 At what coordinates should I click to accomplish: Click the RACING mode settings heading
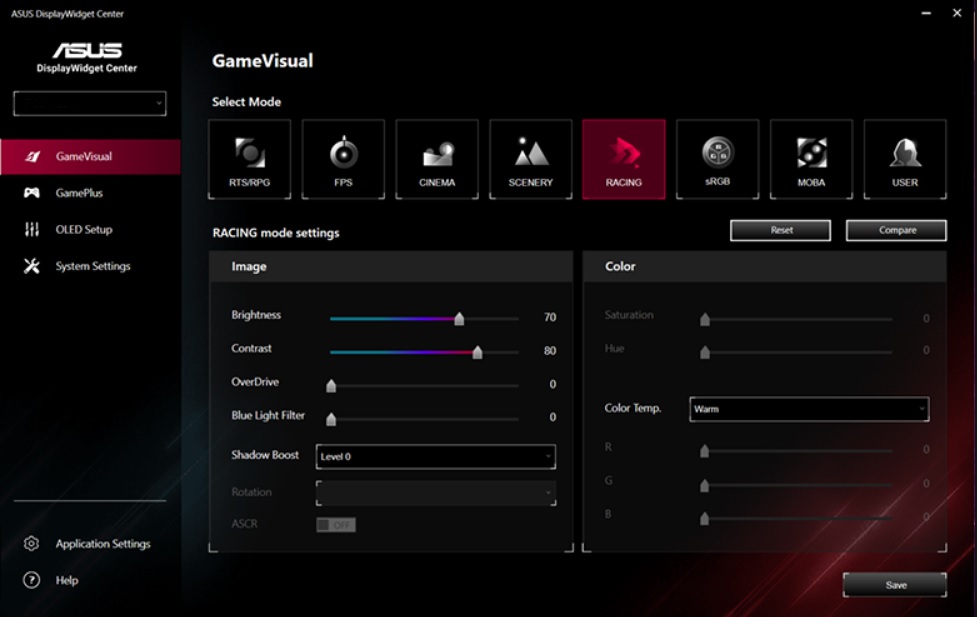point(276,233)
